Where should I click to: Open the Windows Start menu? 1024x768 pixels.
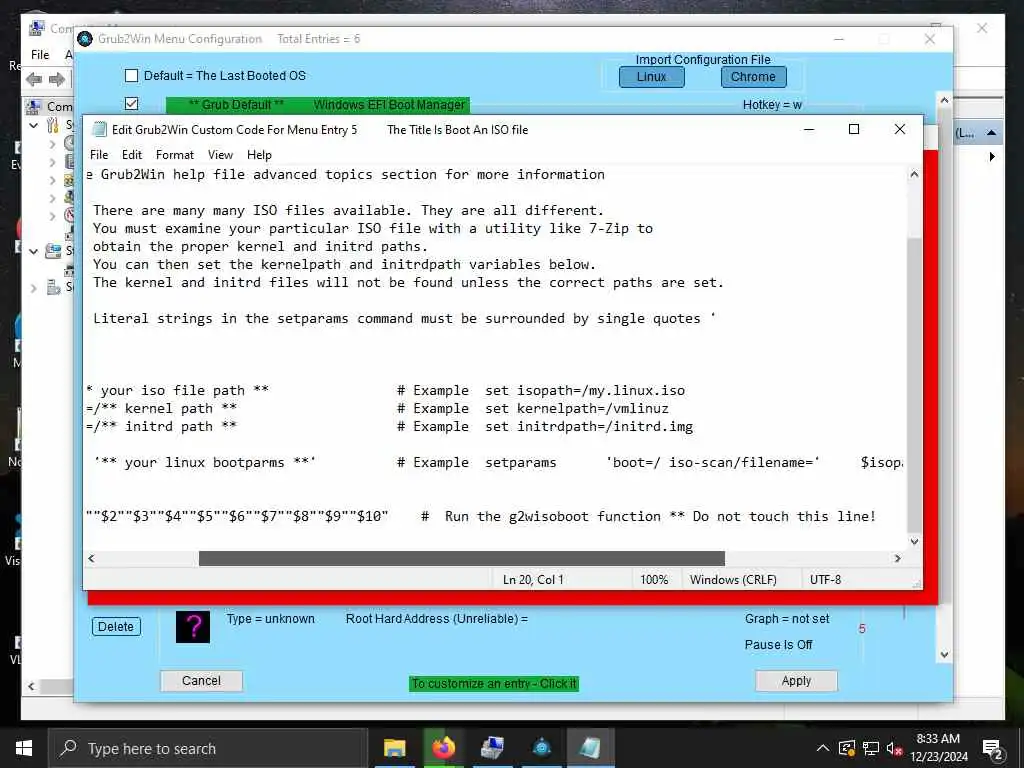[24, 748]
